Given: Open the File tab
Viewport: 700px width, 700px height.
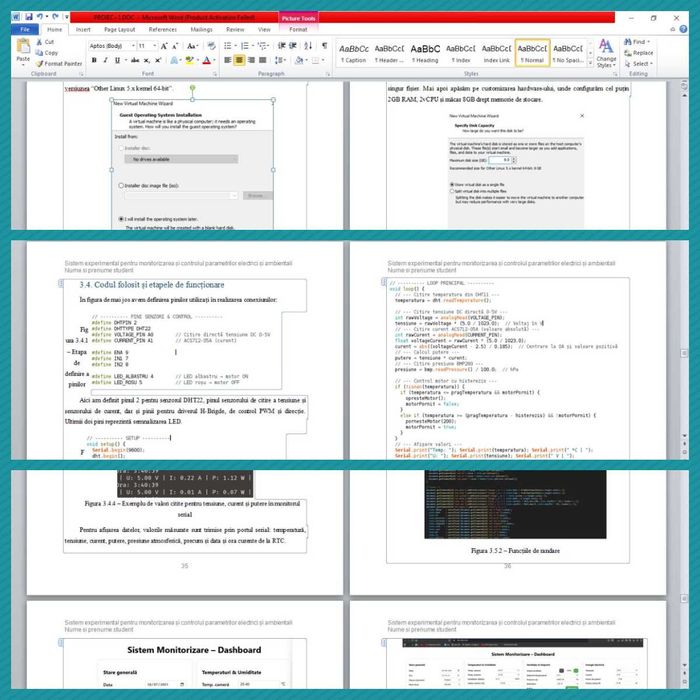Looking at the screenshot, I should pyautogui.click(x=25, y=29).
